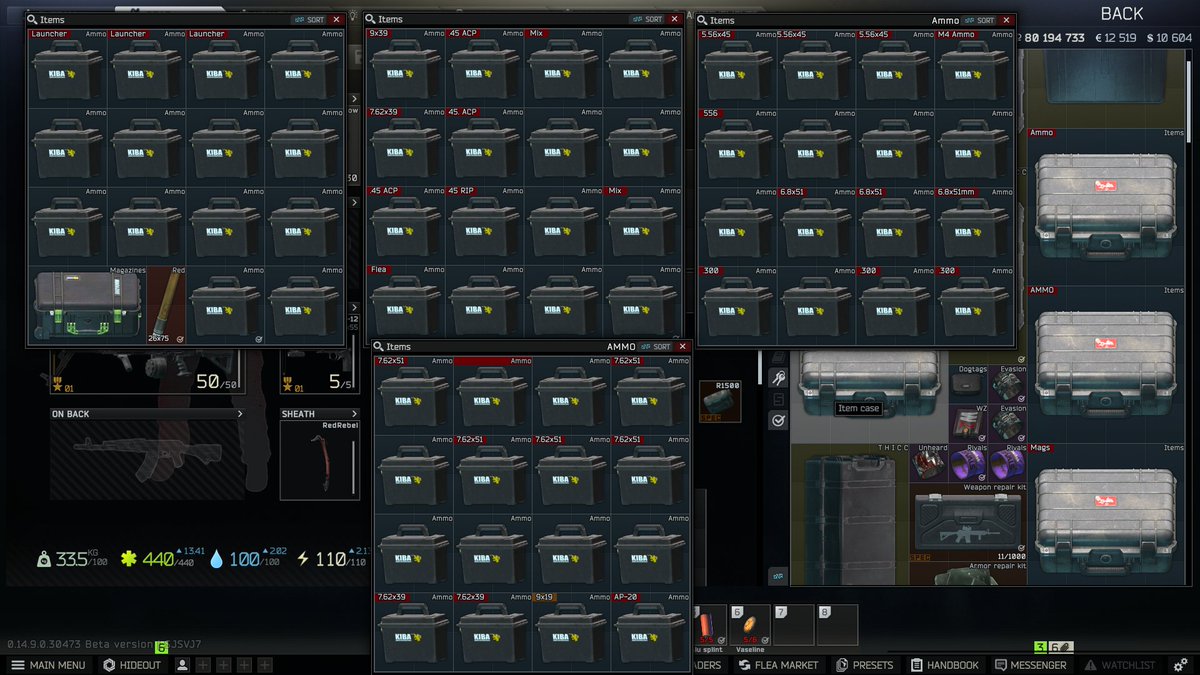1200x675 pixels.
Task: Select the item case tagged Mags
Action: click(x=1106, y=515)
